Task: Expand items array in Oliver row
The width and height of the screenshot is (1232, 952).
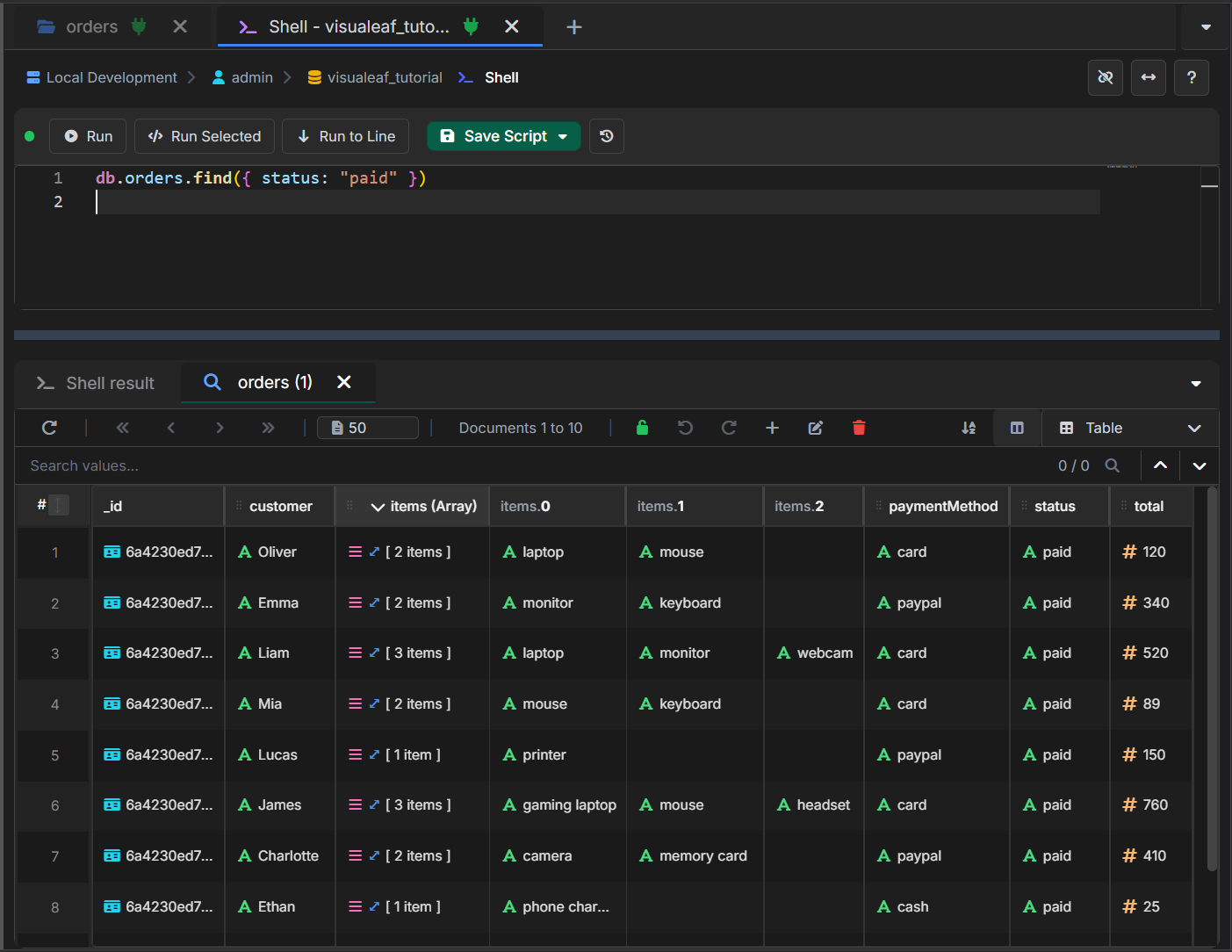Action: (375, 552)
